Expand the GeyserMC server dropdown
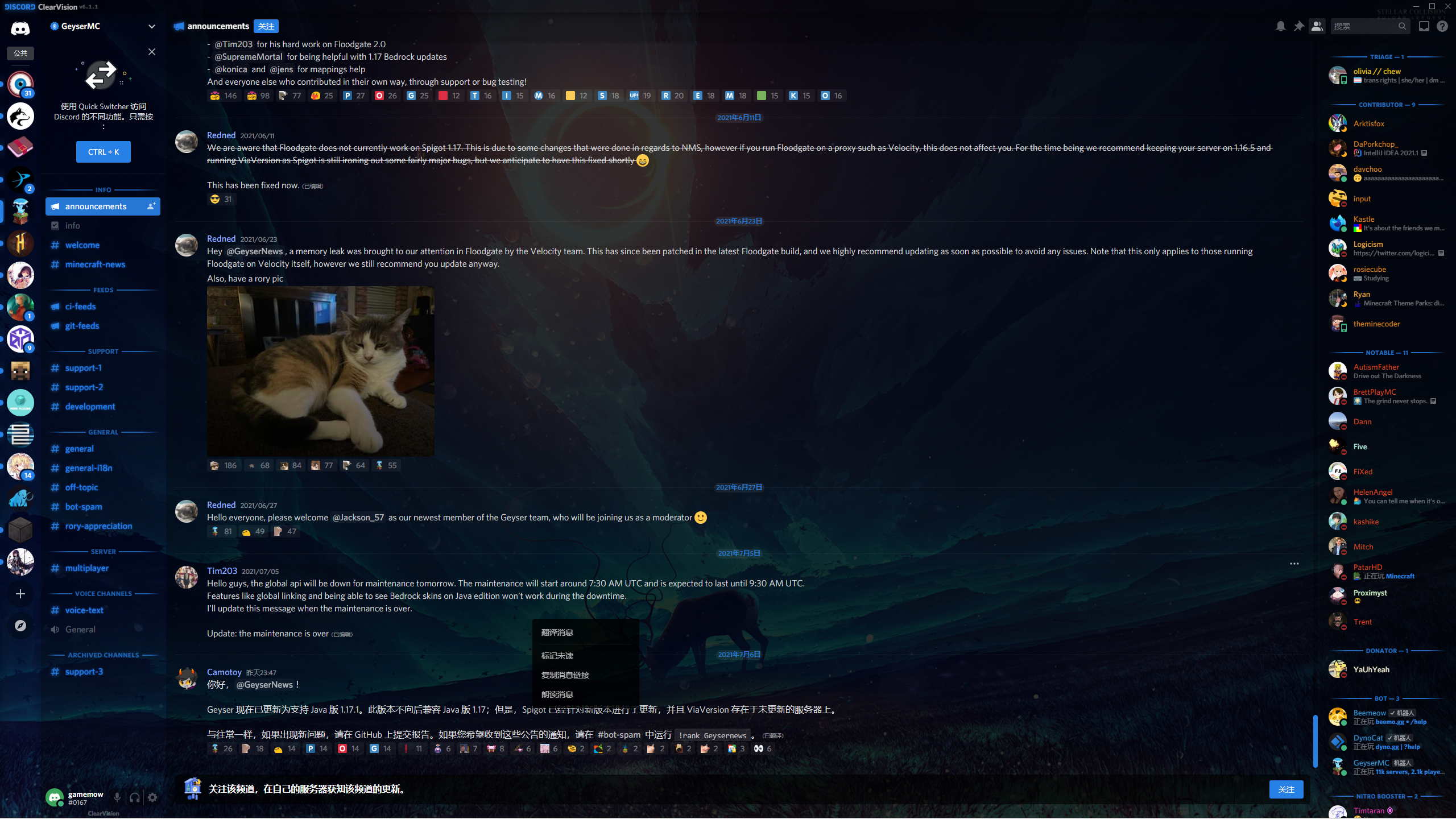 click(x=151, y=26)
